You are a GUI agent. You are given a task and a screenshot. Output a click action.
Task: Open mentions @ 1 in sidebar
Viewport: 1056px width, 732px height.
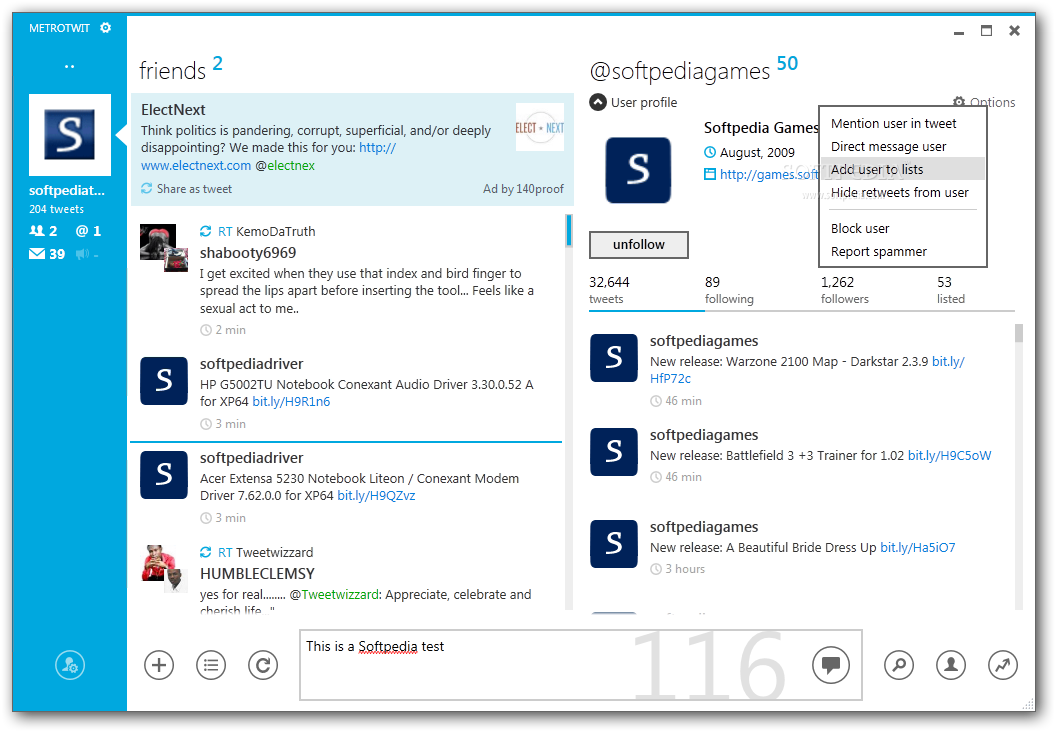coord(88,231)
